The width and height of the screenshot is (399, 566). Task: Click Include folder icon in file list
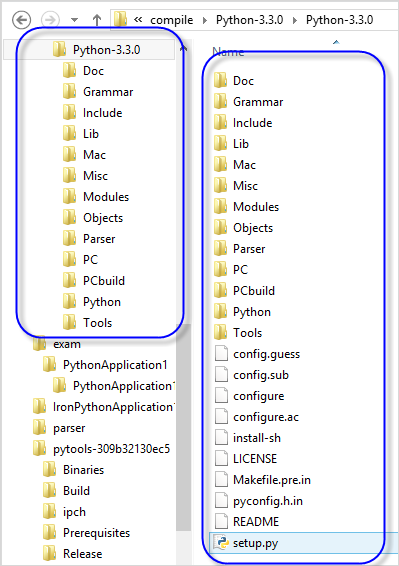(220, 122)
